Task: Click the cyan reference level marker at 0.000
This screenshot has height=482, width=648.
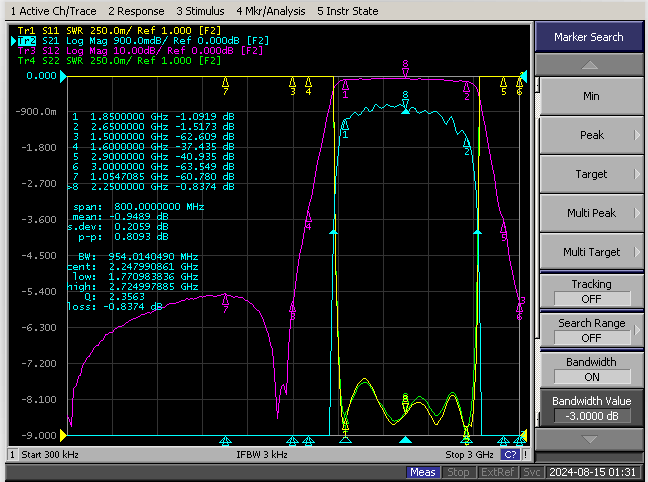Action: click(x=63, y=76)
